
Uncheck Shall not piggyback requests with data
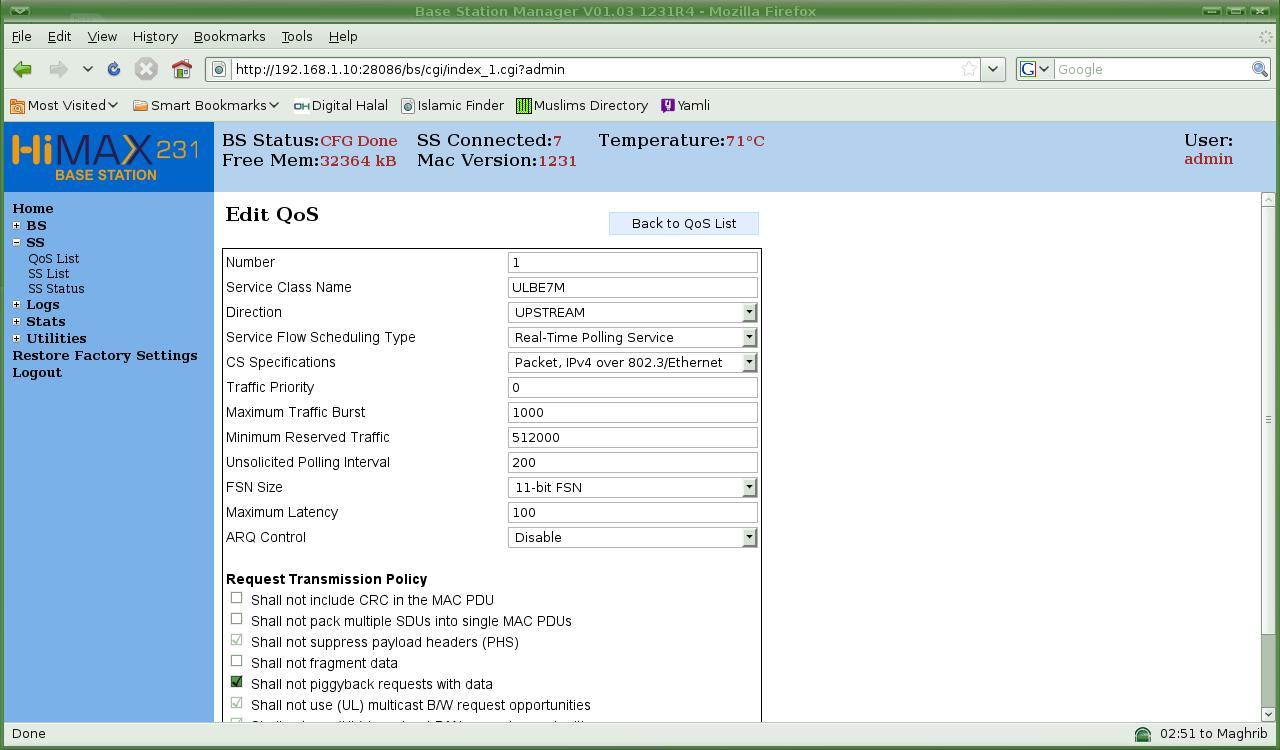coord(237,682)
